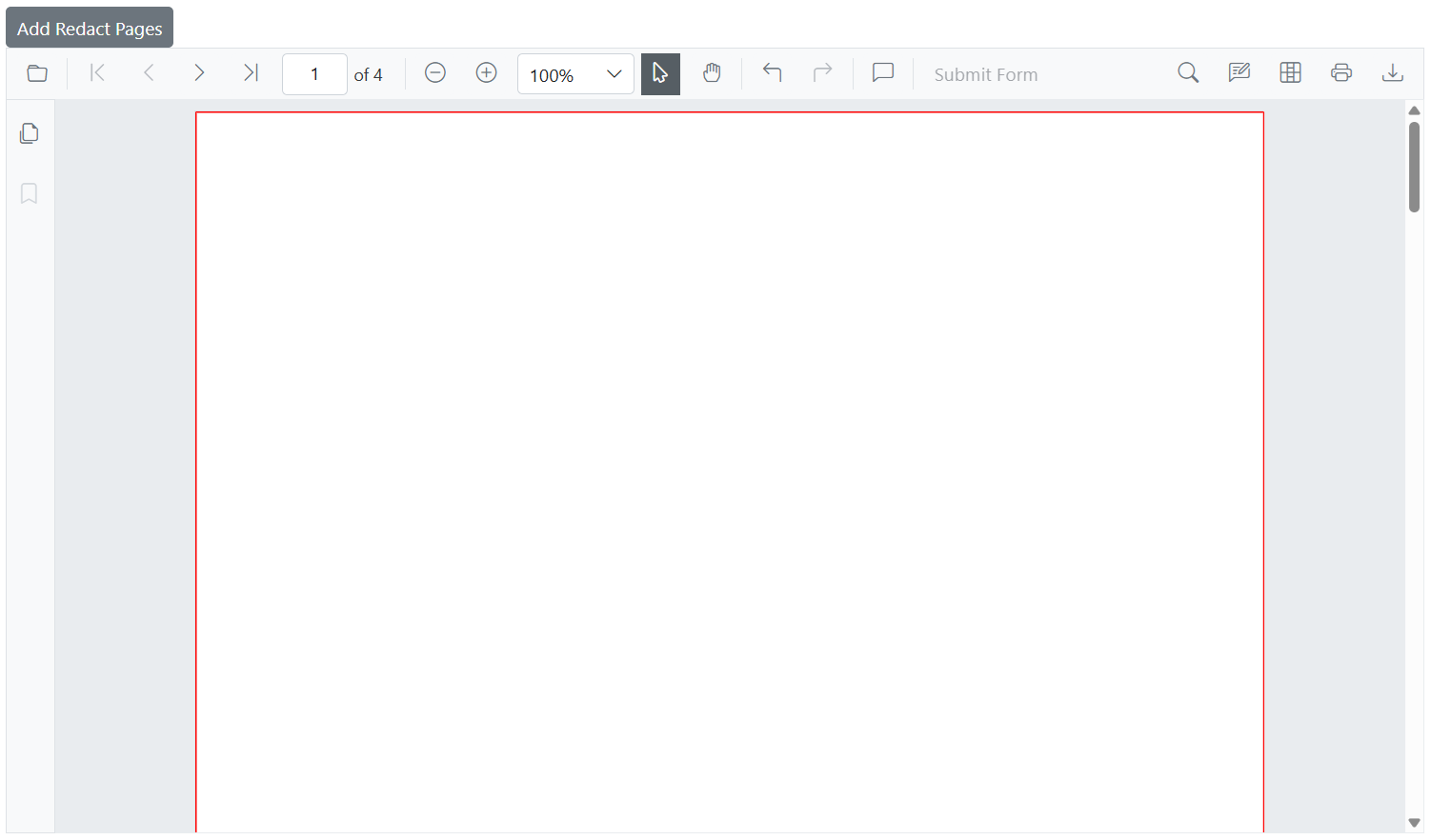Select the Hand pan tool
The image size is (1430, 840).
(712, 72)
